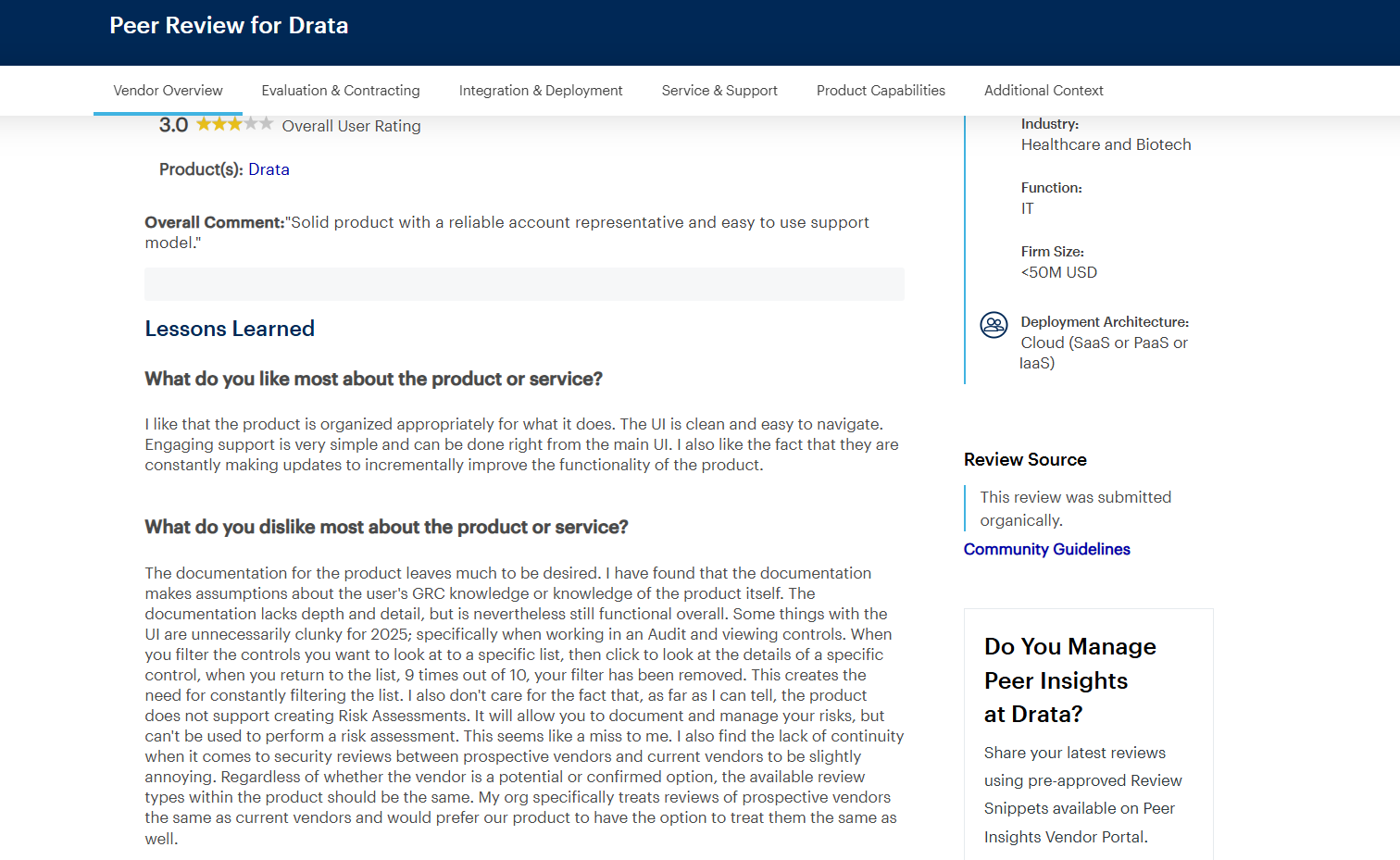Viewport: 1400px width, 860px height.
Task: Click the 'Function:' label
Action: [x=1051, y=188]
